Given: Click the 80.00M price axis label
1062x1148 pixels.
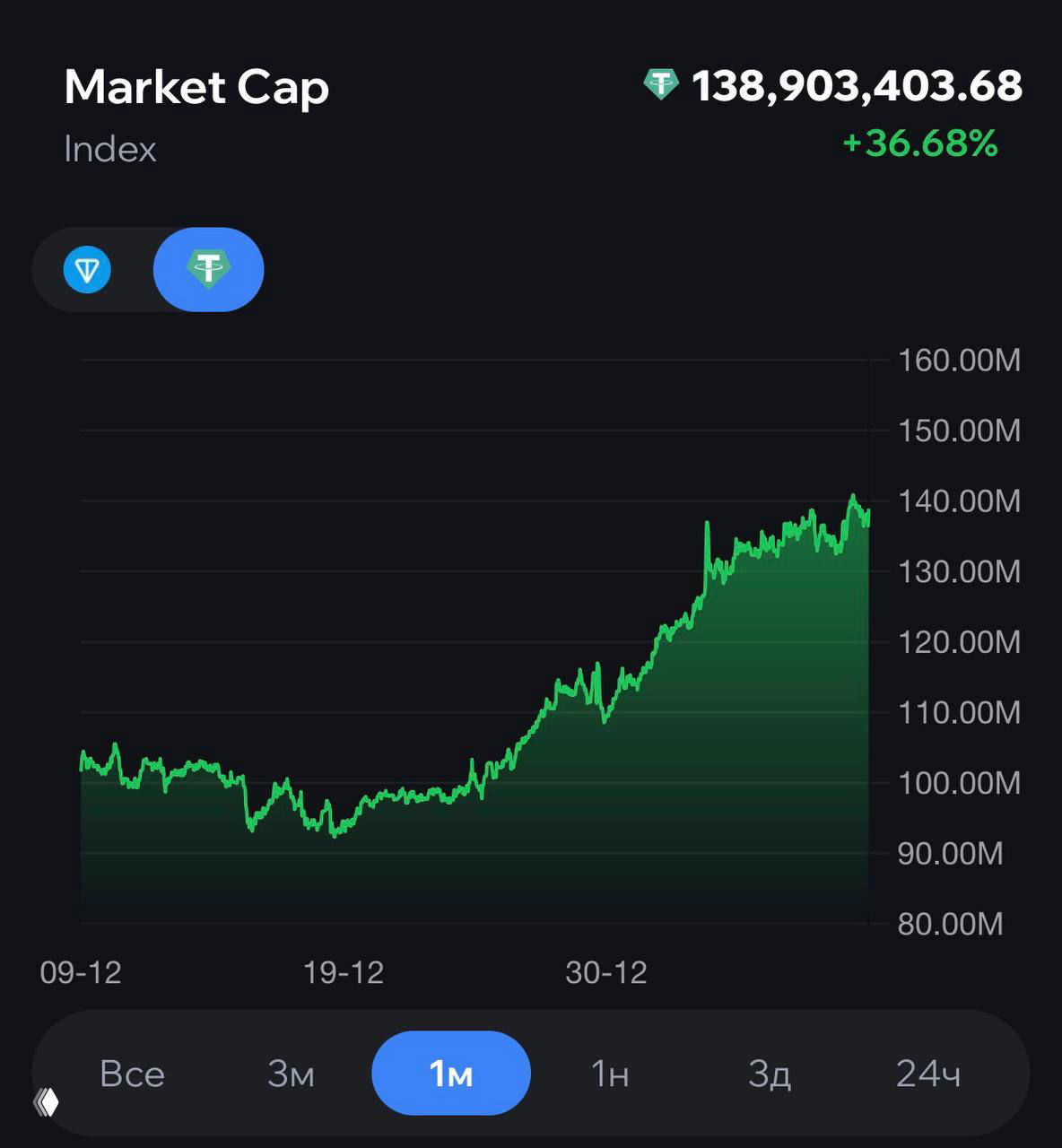Looking at the screenshot, I should (x=950, y=924).
